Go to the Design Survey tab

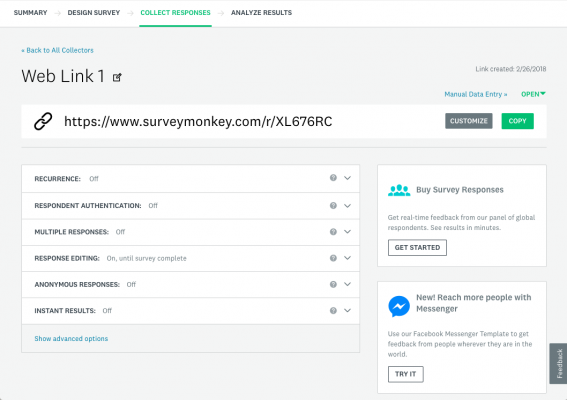[x=94, y=13]
